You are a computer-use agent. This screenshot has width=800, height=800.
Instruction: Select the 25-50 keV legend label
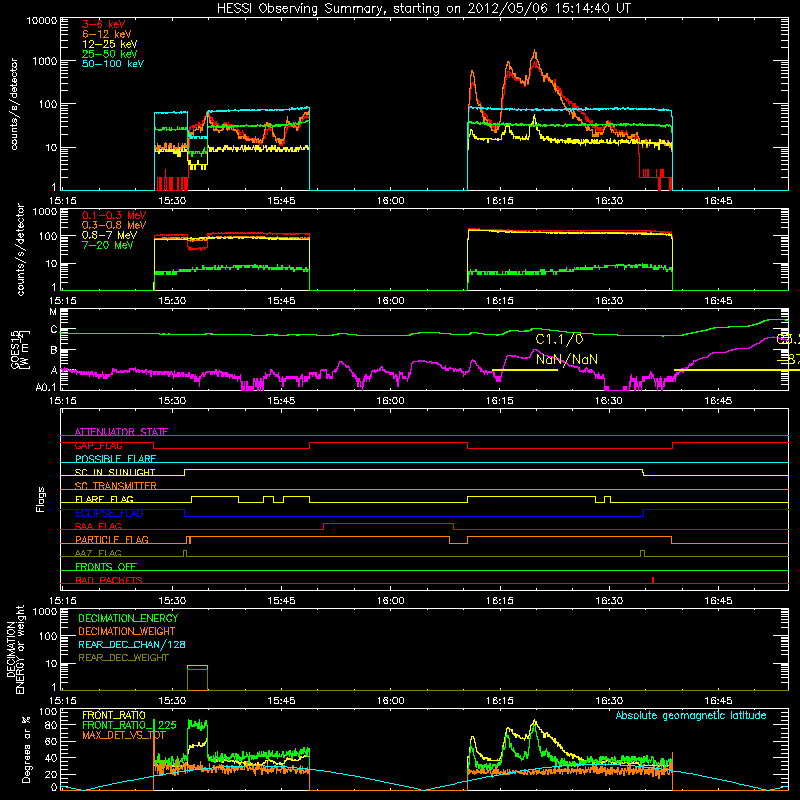110,54
